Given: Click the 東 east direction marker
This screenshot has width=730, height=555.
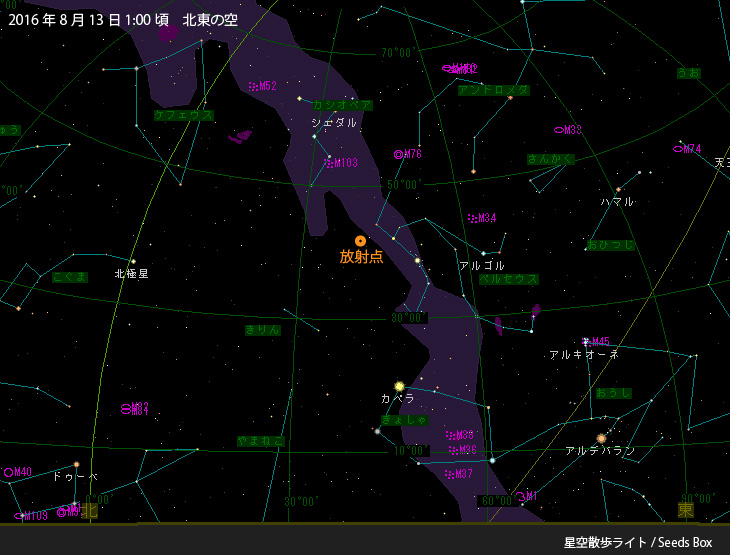Looking at the screenshot, I should pos(686,509).
